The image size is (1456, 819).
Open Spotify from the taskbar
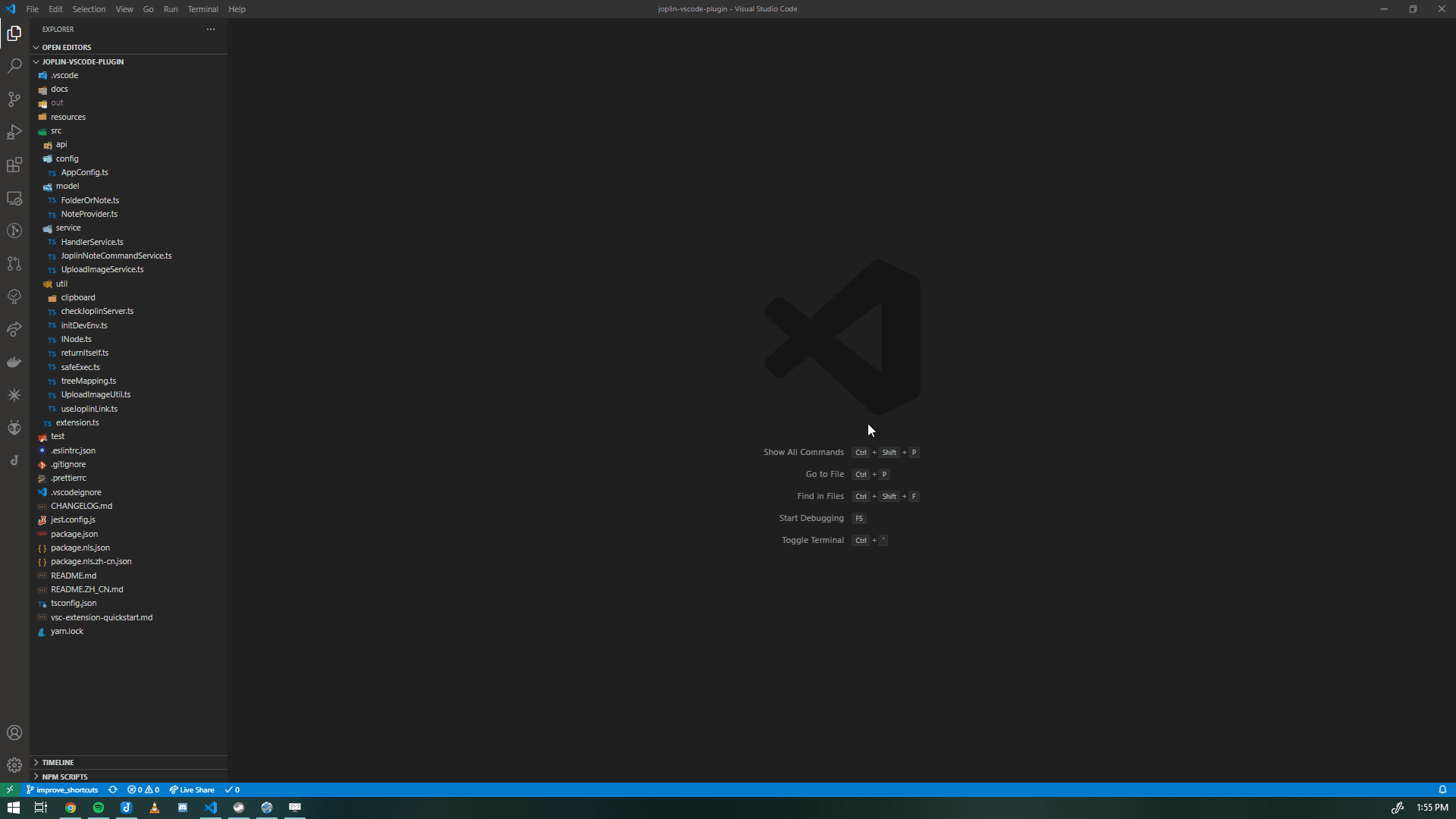98,808
